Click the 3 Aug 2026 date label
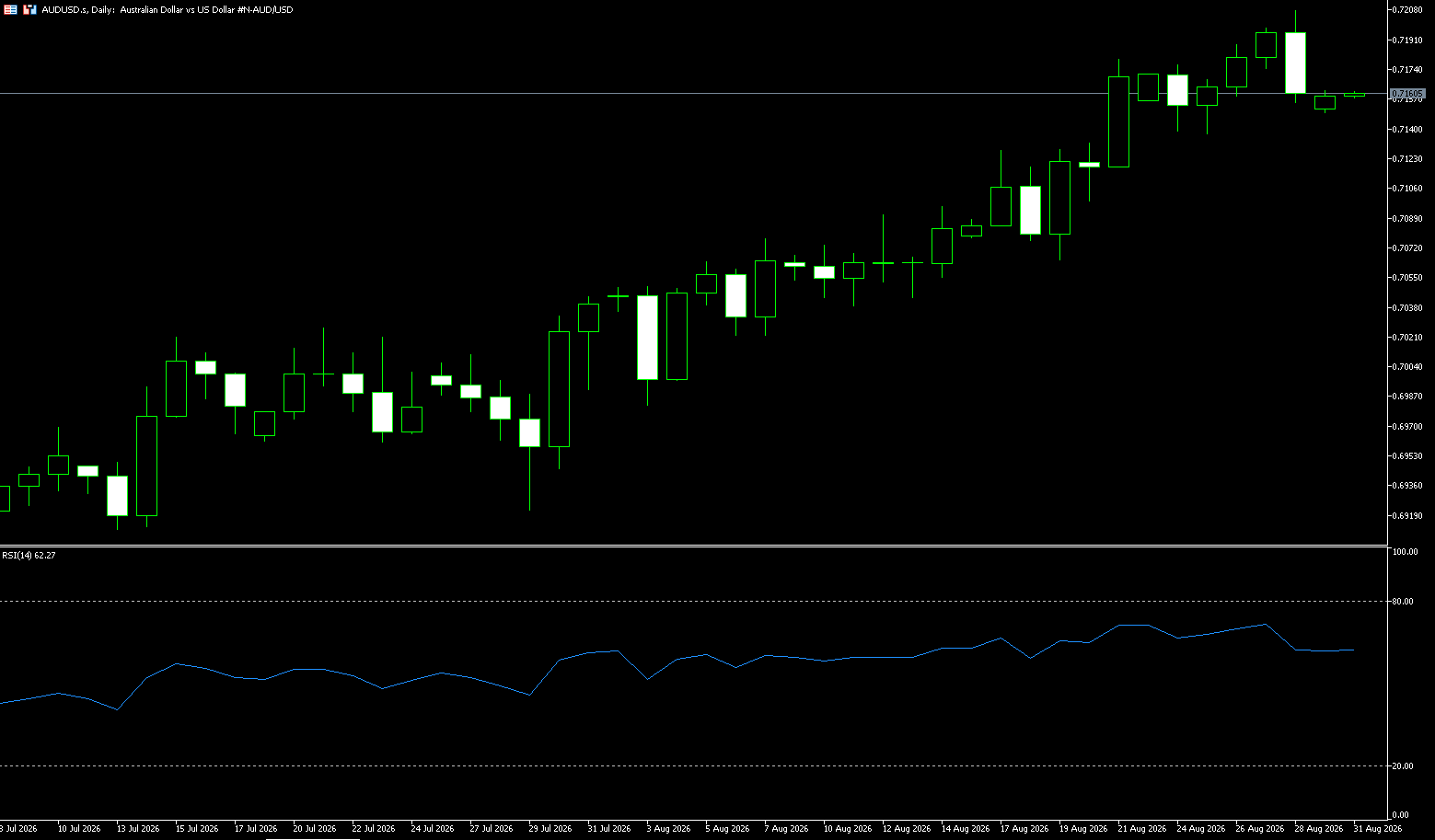The image size is (1435, 840). [x=668, y=829]
